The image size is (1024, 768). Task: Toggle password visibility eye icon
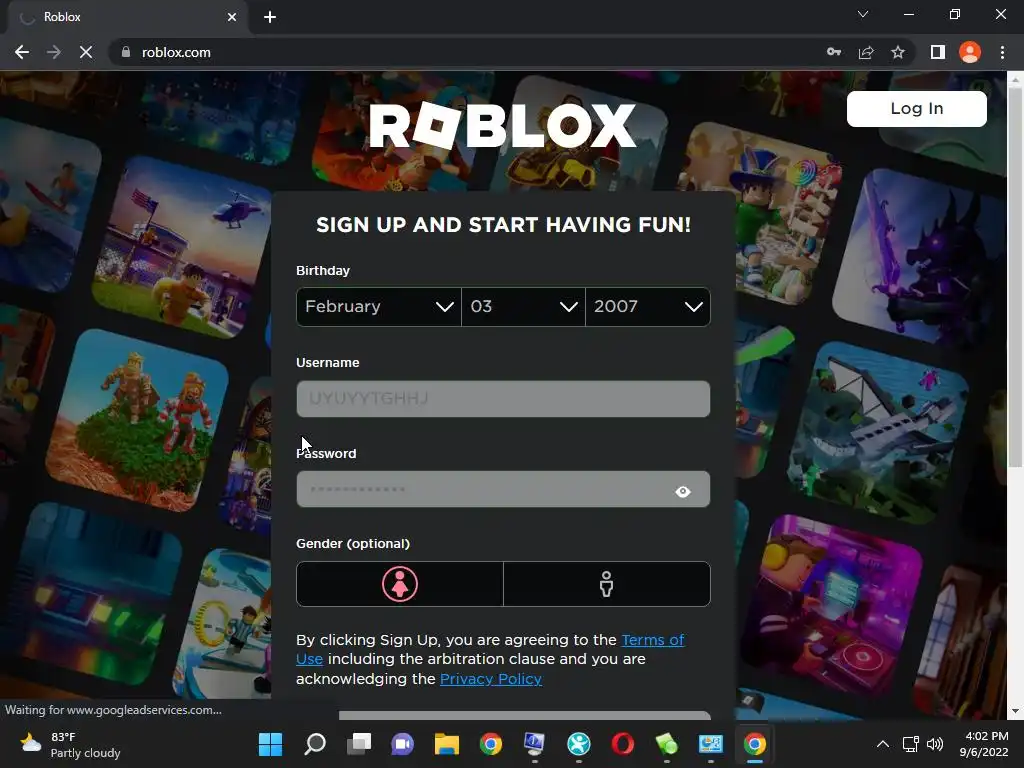[x=682, y=491]
